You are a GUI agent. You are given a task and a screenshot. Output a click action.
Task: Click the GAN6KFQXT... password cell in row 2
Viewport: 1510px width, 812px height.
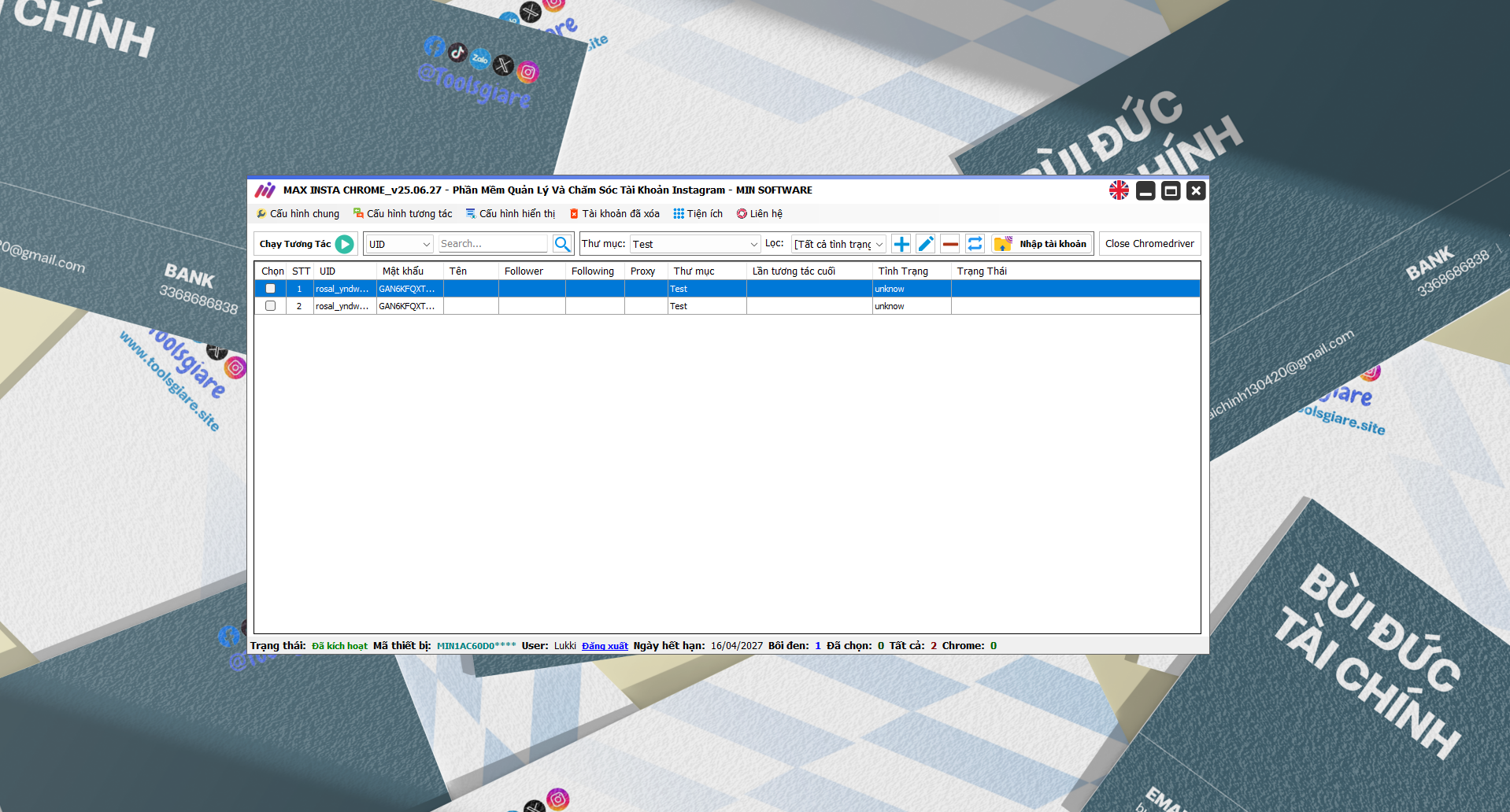pos(409,306)
